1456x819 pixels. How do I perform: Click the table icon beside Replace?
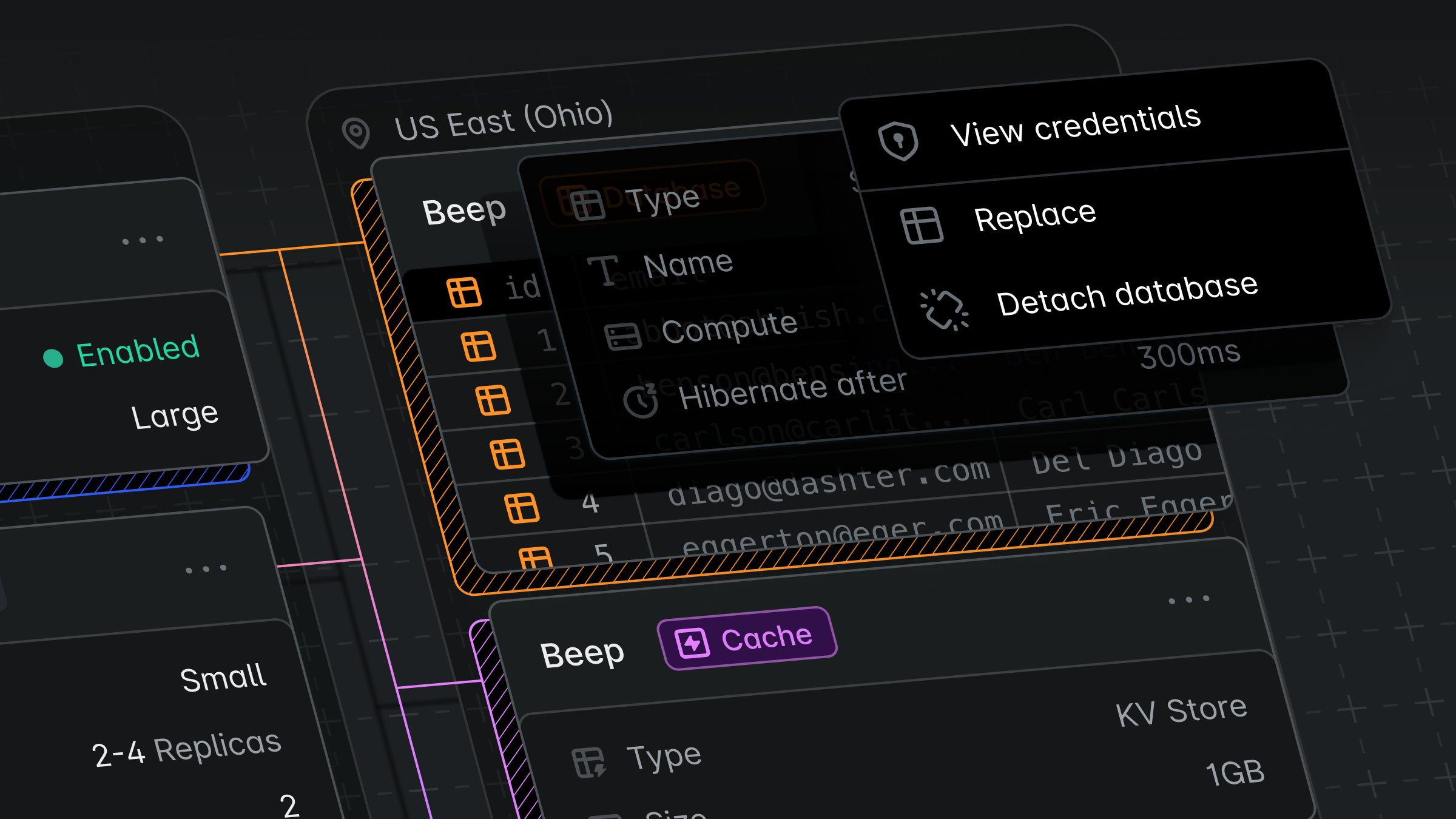click(922, 226)
